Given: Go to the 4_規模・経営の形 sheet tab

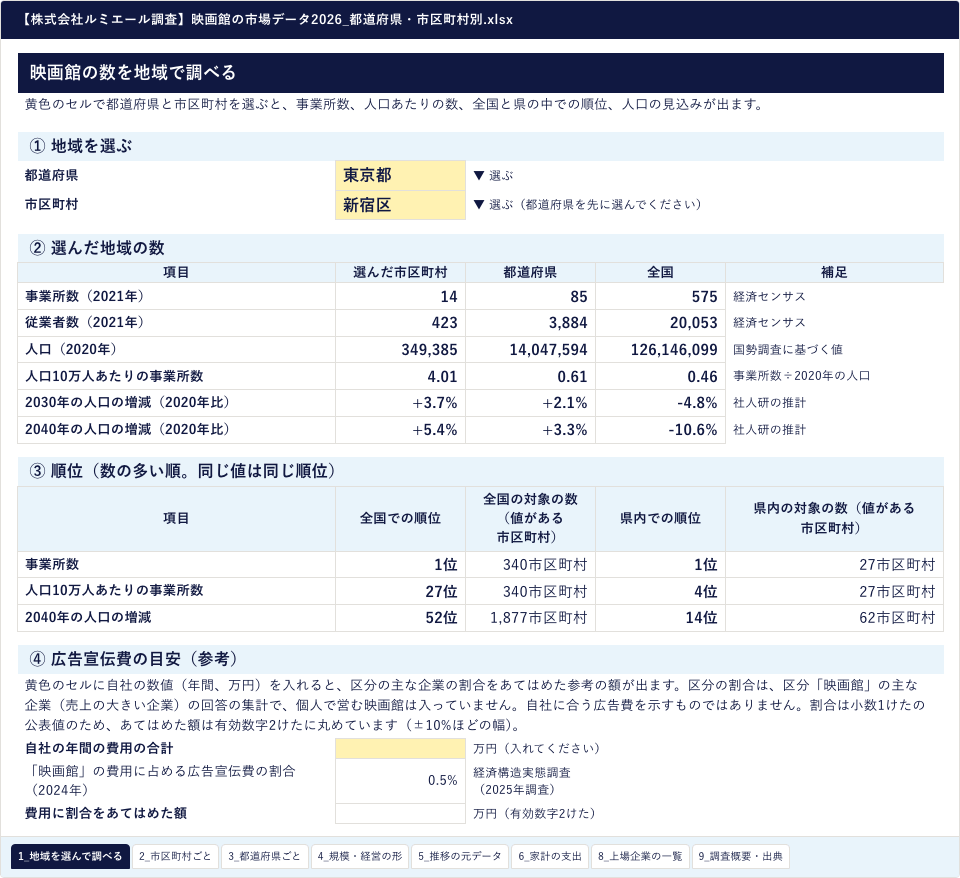Looking at the screenshot, I should tap(360, 856).
